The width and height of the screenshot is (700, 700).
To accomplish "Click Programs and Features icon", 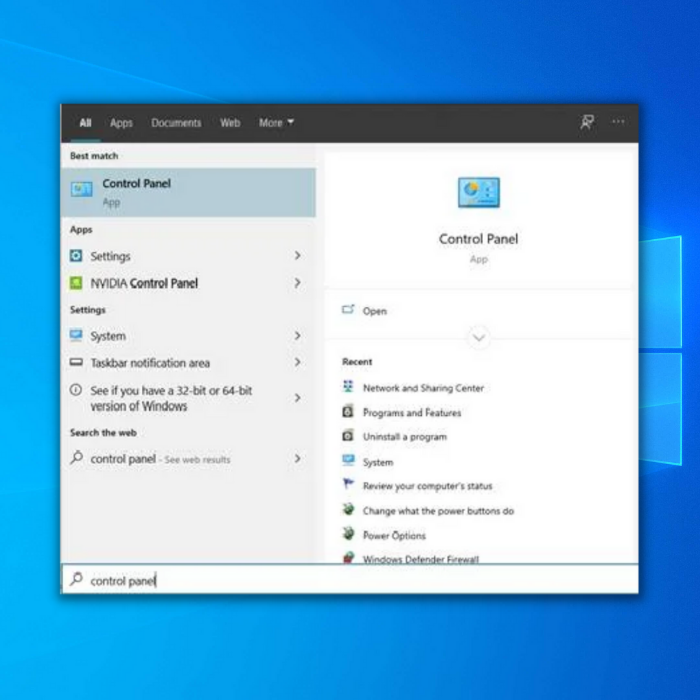I will point(348,411).
